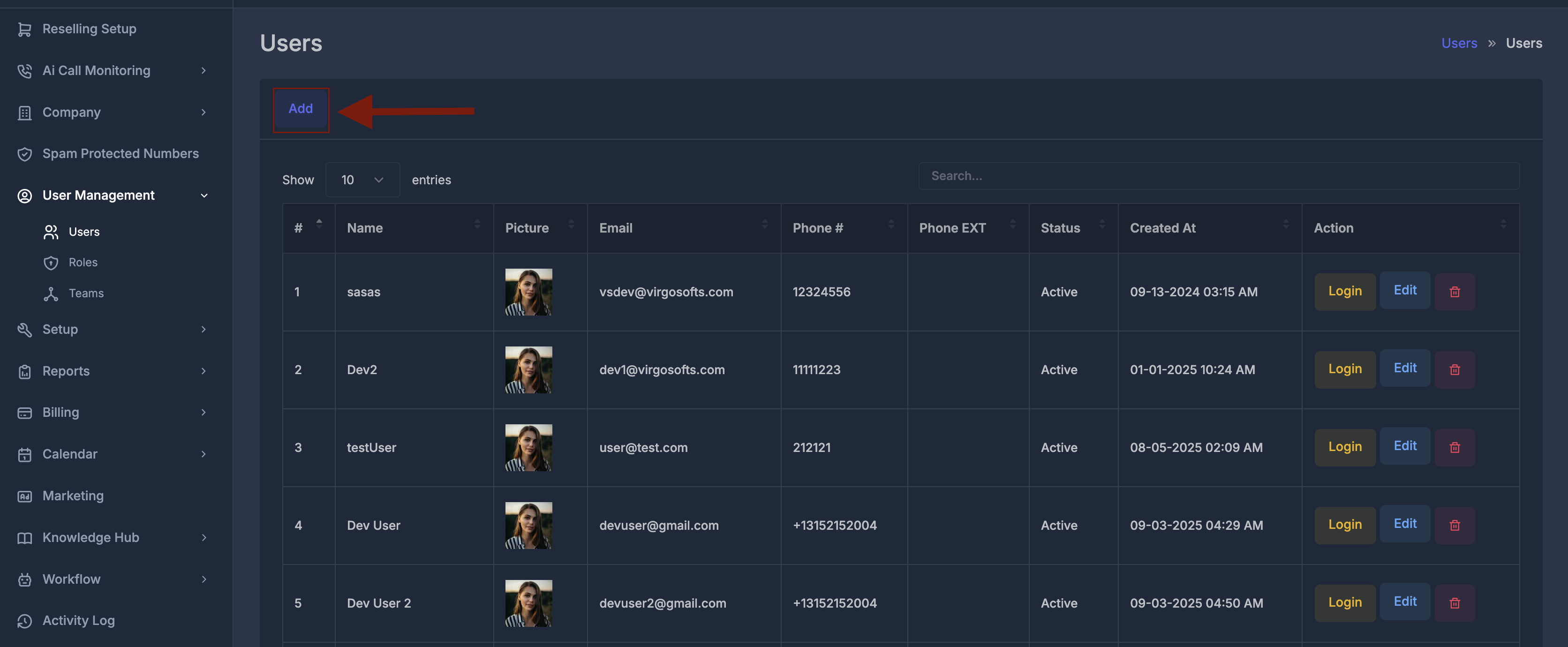Viewport: 1568px width, 647px height.
Task: Open the Users submenu item
Action: [x=84, y=232]
